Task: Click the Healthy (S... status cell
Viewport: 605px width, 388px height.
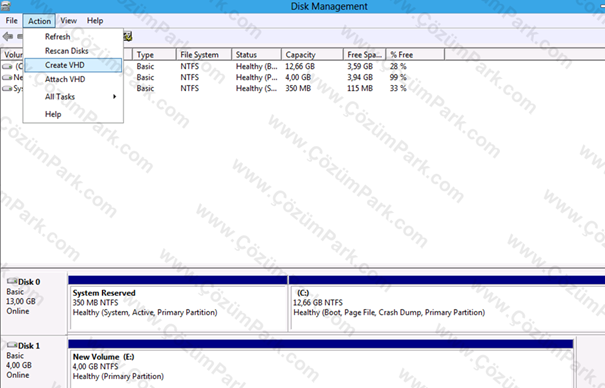Action: [257, 89]
